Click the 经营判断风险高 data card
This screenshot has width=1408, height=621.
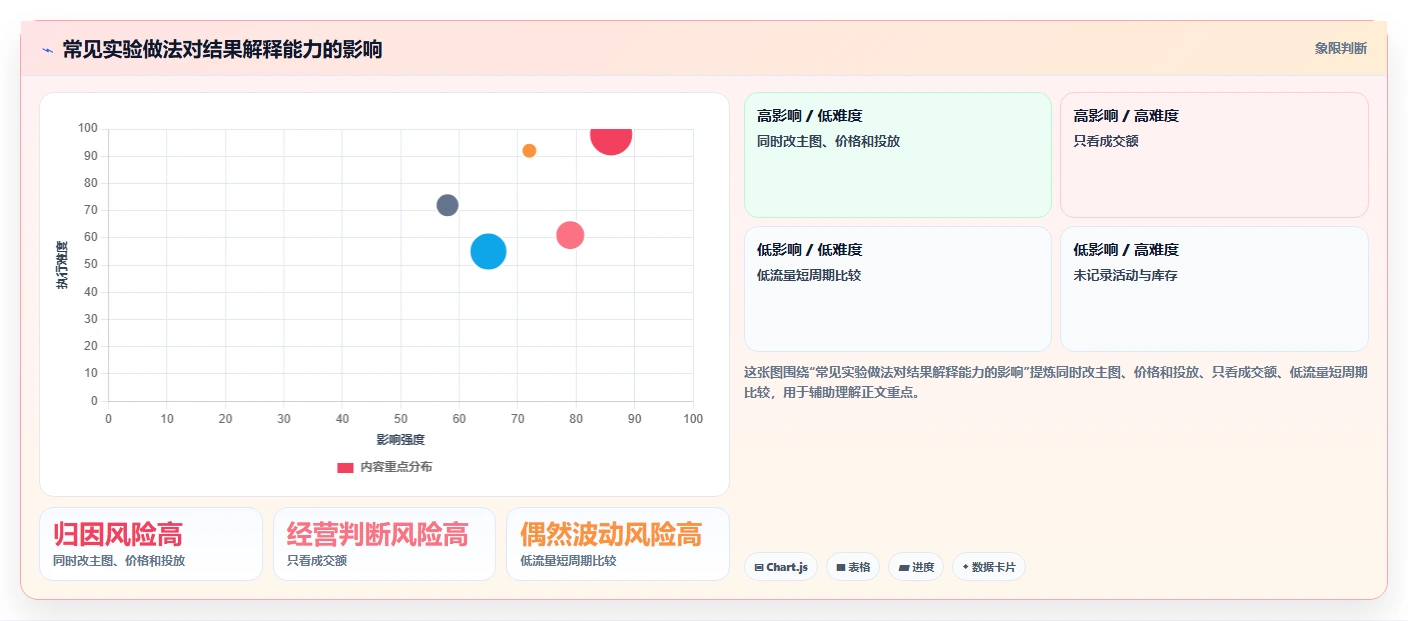coord(384,544)
